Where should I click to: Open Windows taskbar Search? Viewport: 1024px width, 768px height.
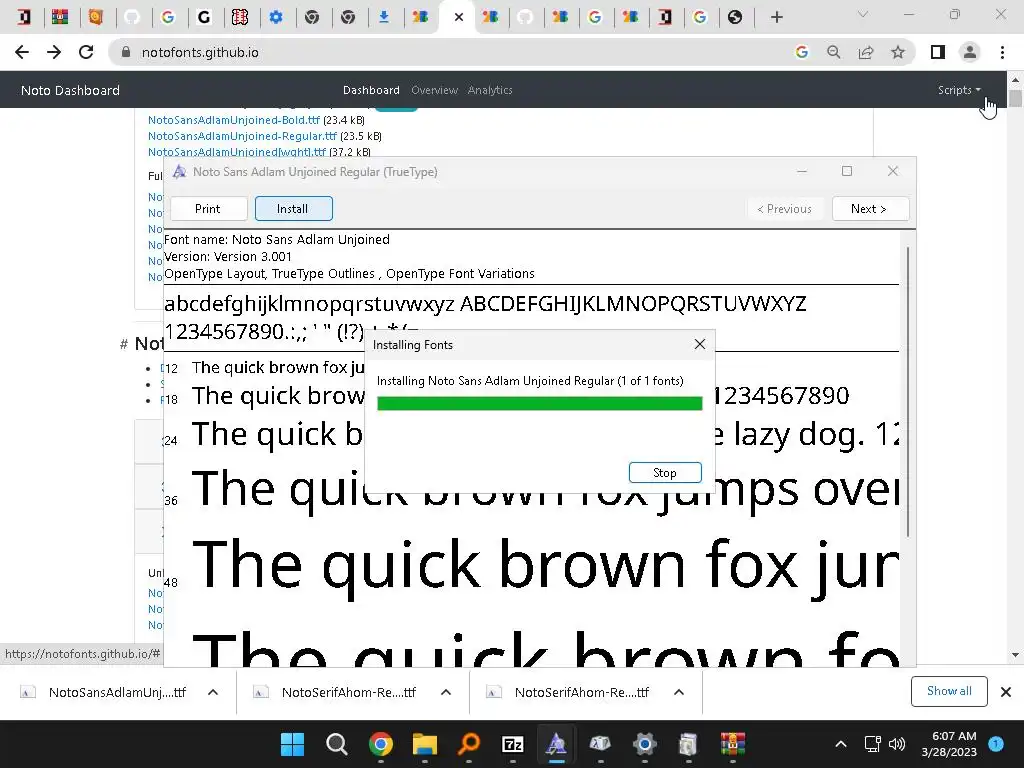[x=336, y=744]
